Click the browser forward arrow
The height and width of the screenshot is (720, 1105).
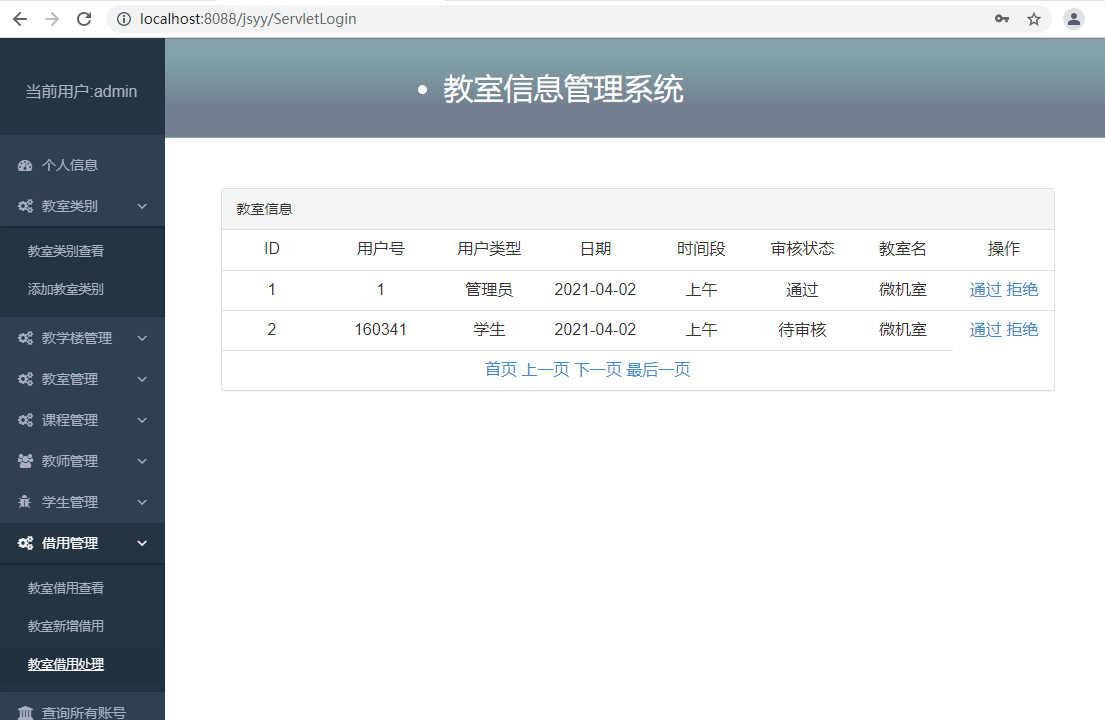(51, 19)
